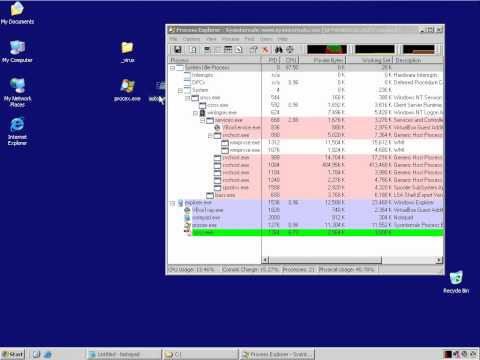
Task: Click the Commit Charge status bar entry
Action: 250,269
